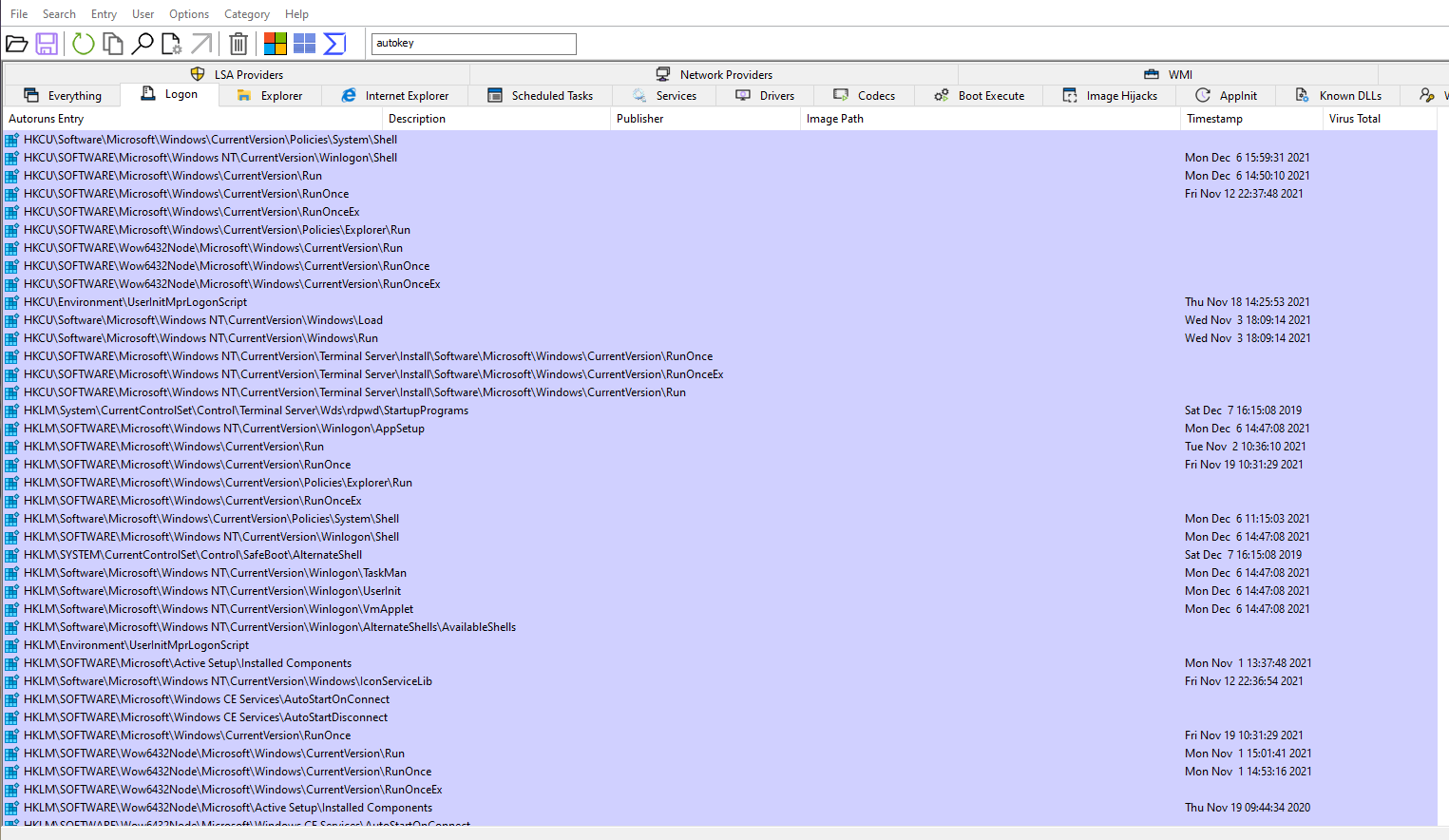Open the Search menu
The image size is (1449, 840).
pyautogui.click(x=59, y=14)
